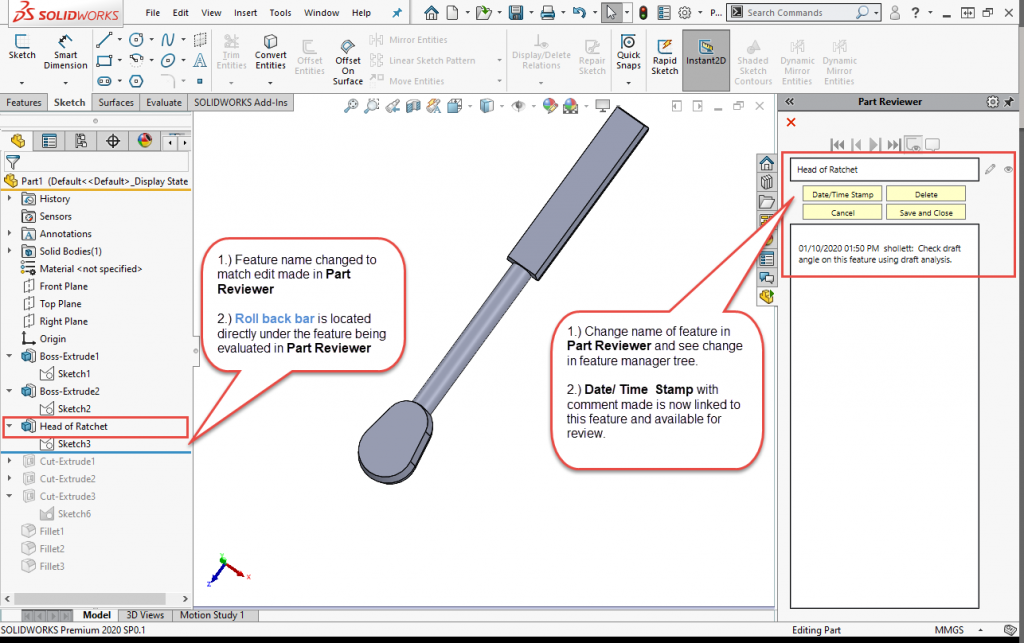Viewport: 1024px width, 643px height.
Task: Select the Front Plane item
Action: pos(63,286)
